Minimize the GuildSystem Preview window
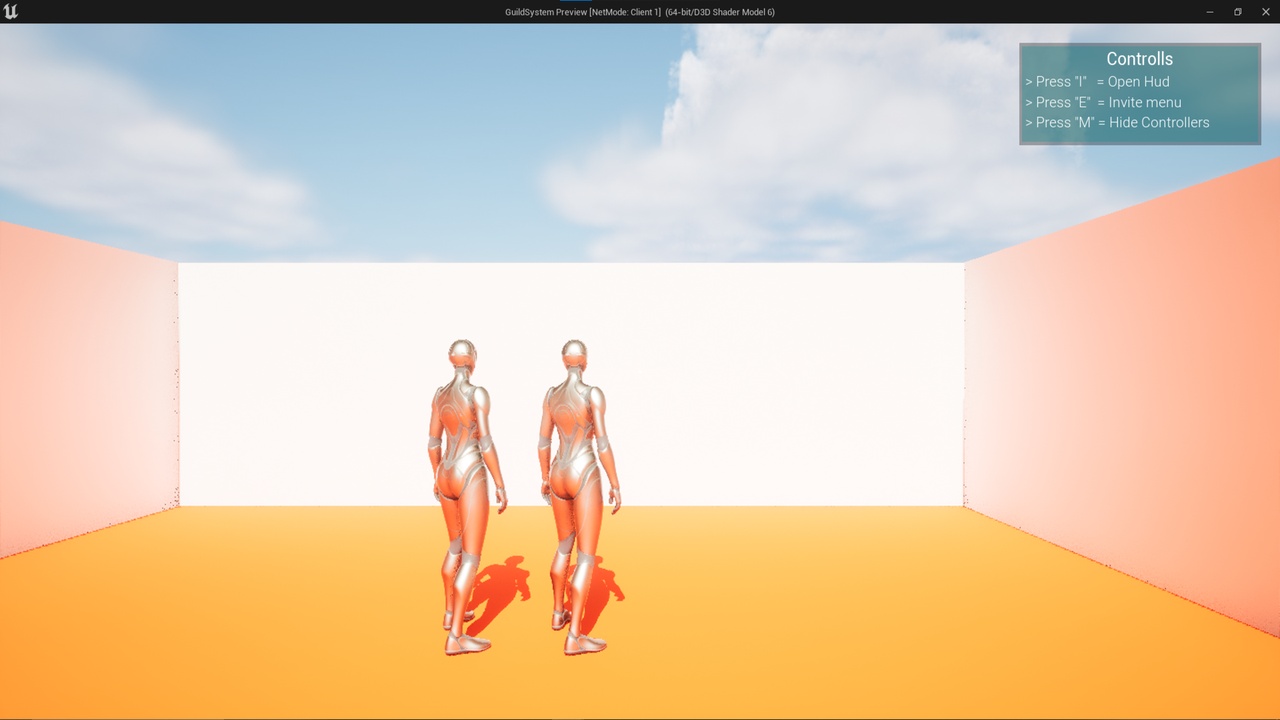Viewport: 1280px width, 720px height. tap(1210, 12)
